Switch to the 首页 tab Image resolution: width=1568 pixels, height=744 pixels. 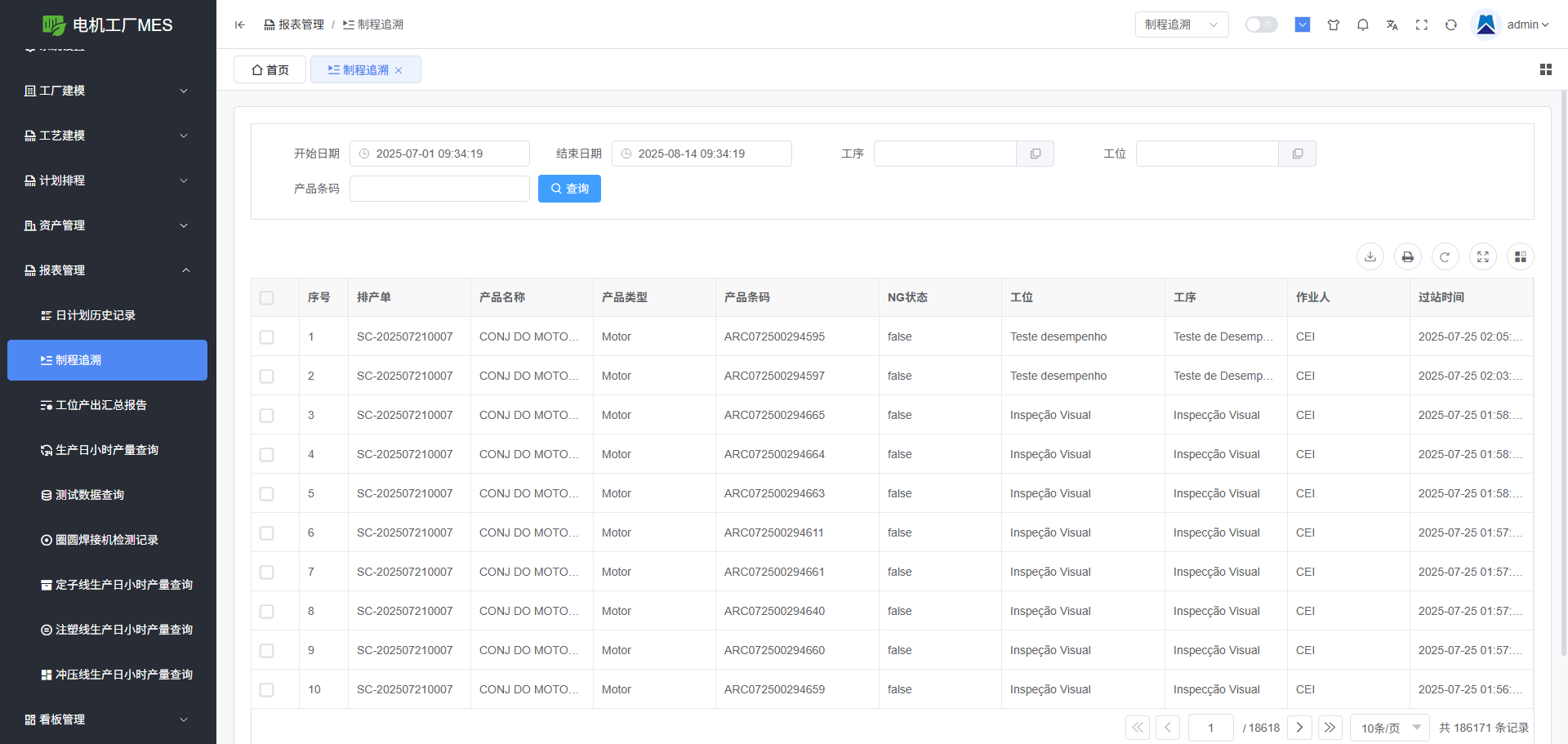coord(269,70)
